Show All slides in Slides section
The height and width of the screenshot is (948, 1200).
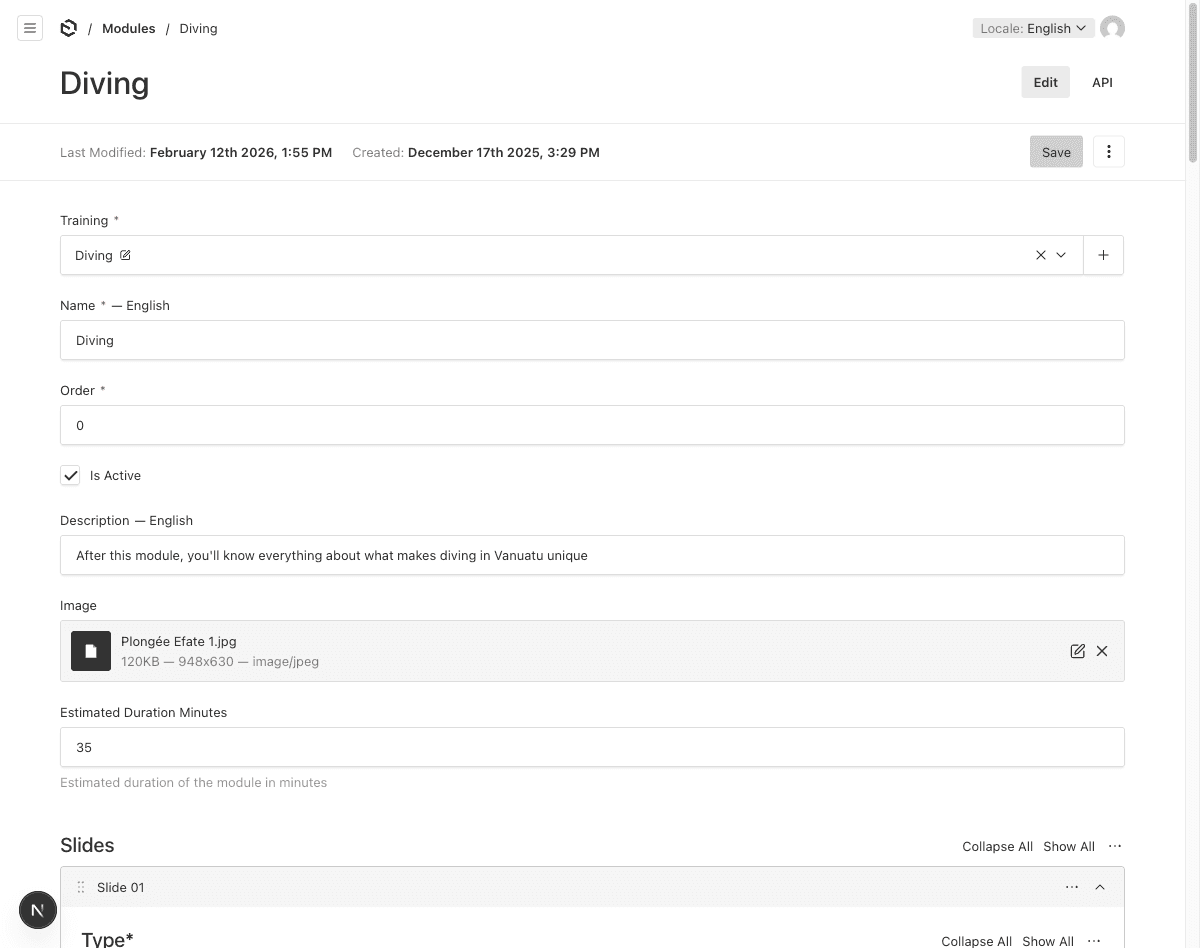tap(1068, 846)
